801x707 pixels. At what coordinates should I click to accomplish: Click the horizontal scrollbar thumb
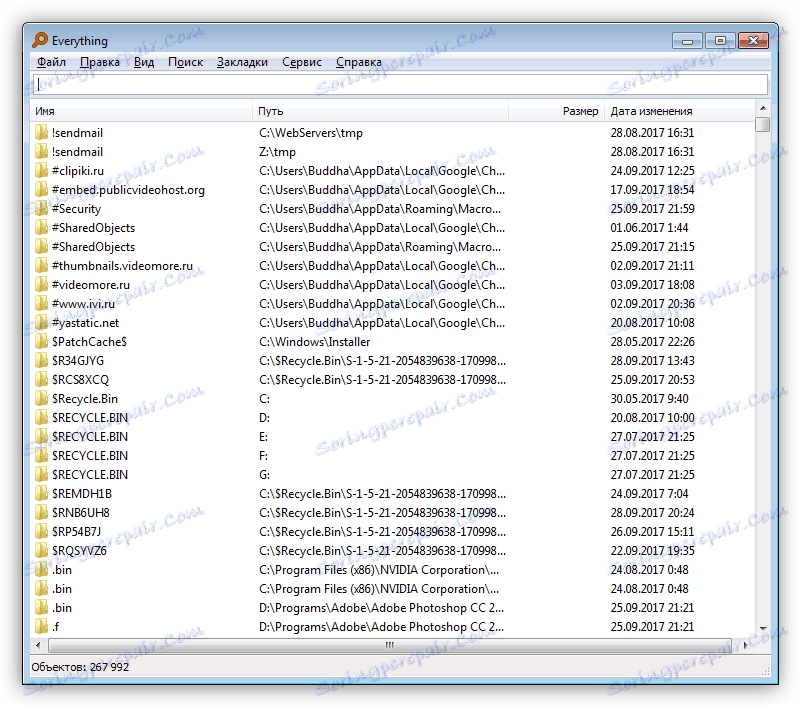coord(390,645)
